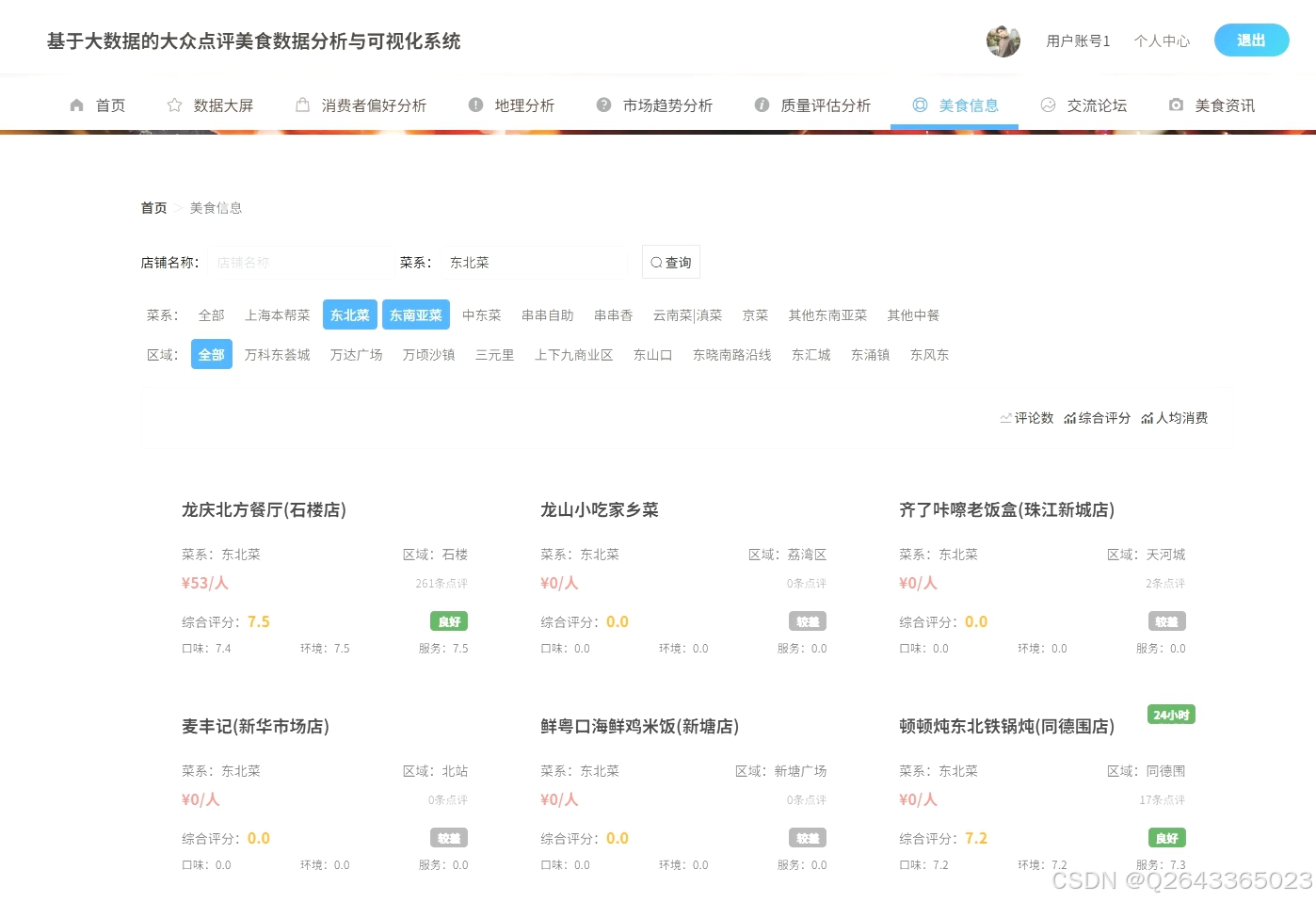Toggle the 东北菜 cuisine filter
This screenshot has width=1316, height=902.
[x=349, y=314]
